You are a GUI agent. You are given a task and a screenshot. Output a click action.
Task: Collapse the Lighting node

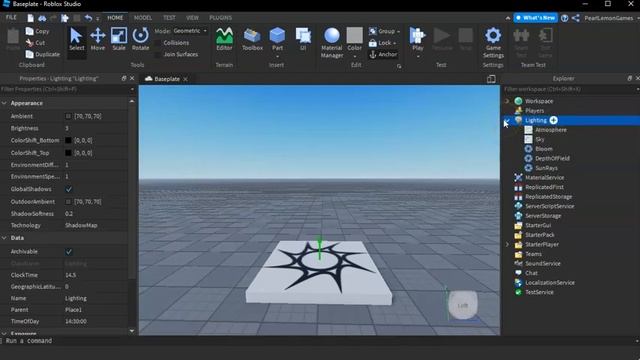[507, 120]
